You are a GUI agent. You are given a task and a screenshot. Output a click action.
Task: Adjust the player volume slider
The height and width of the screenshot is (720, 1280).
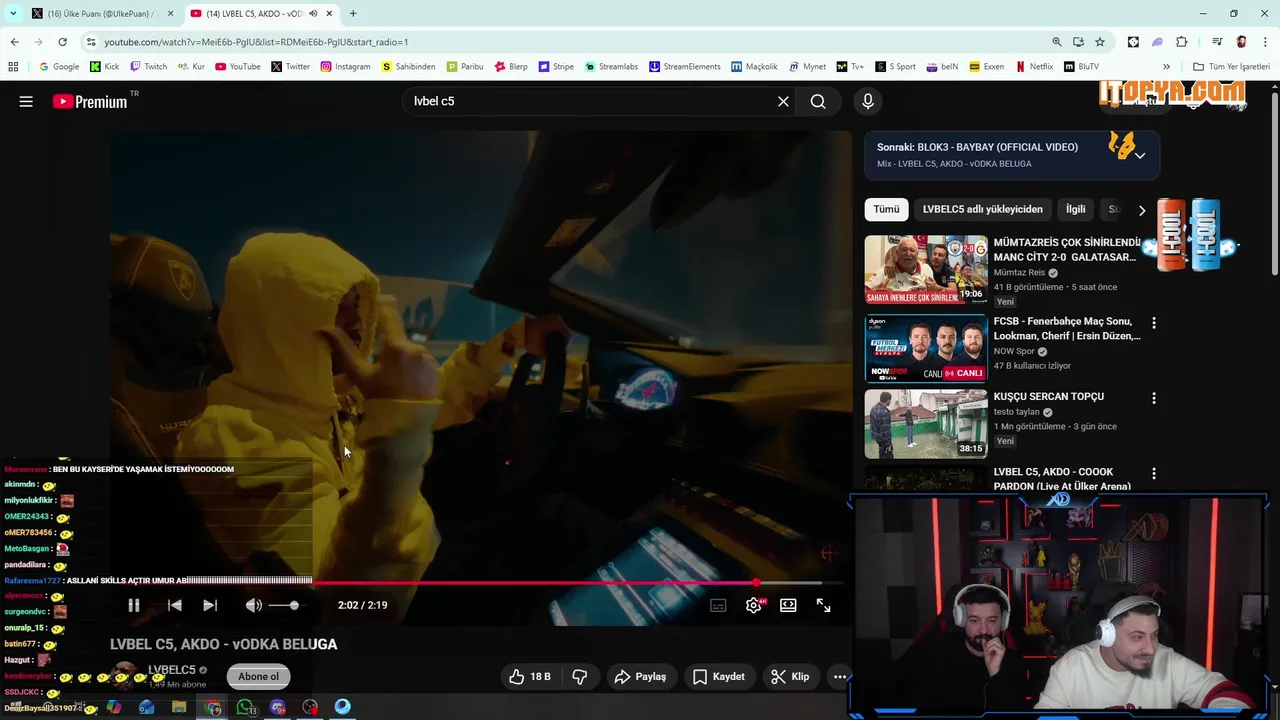click(283, 605)
